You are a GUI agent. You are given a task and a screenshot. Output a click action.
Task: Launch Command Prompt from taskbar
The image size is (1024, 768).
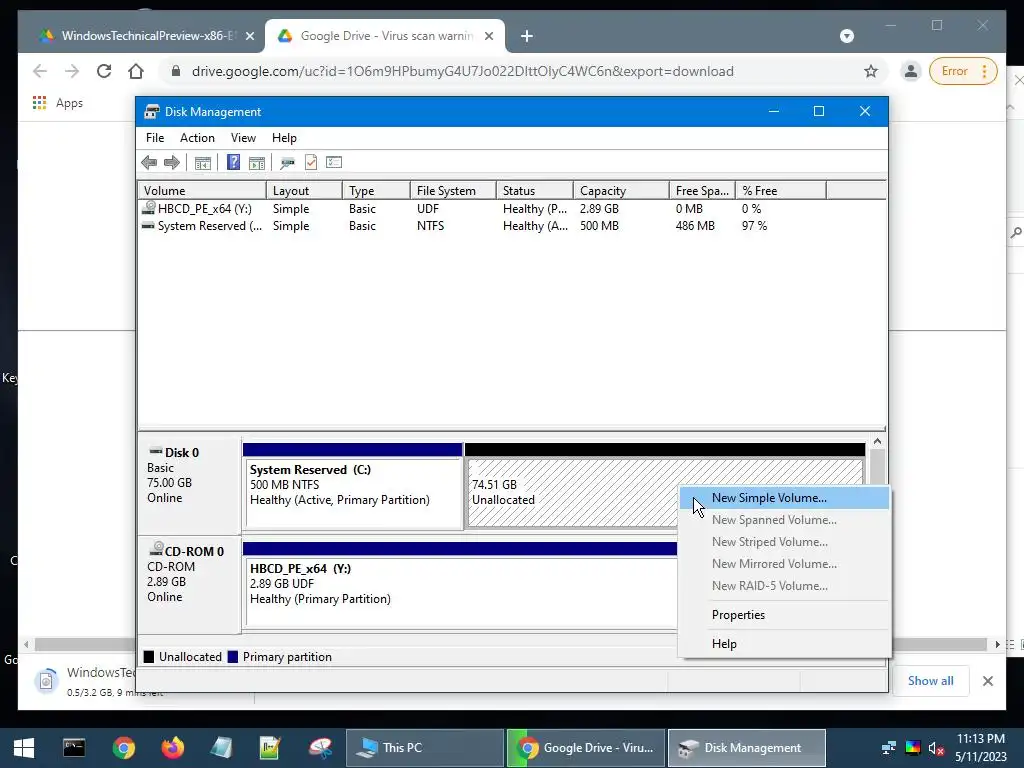pos(74,747)
